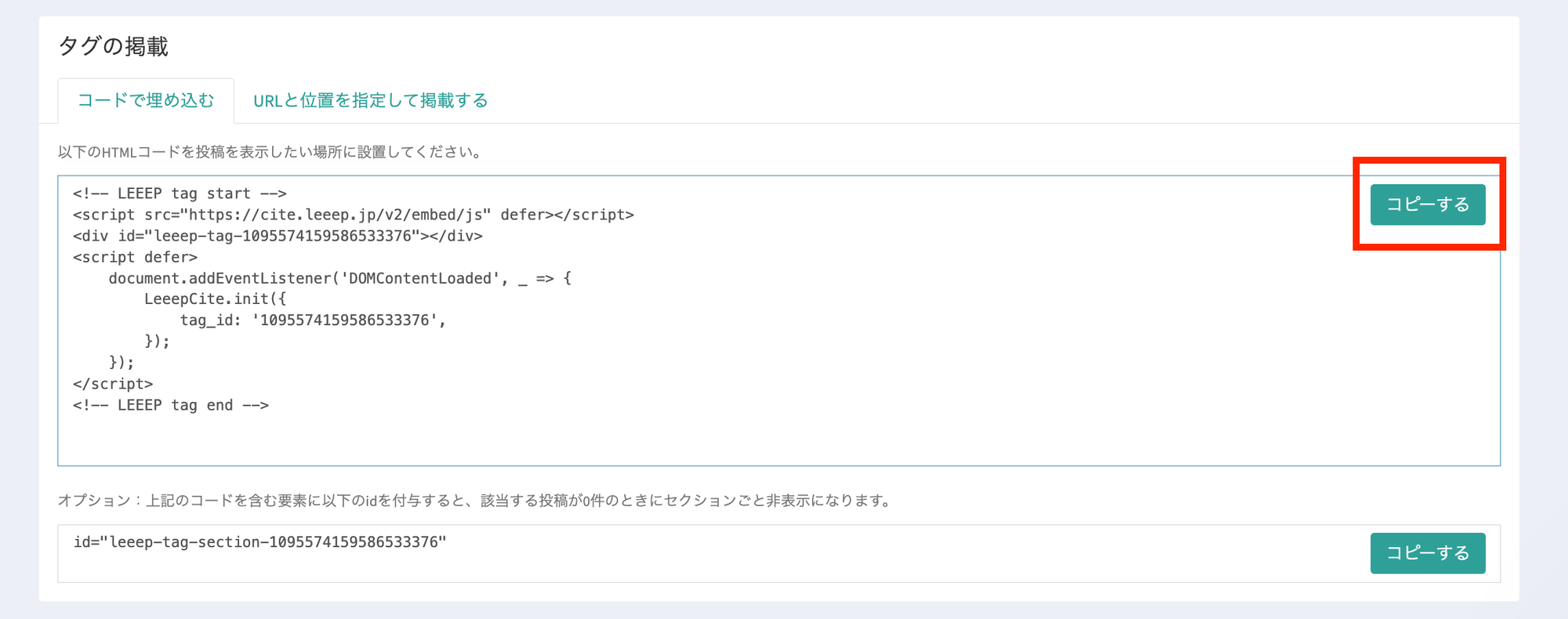Copy the leeep-tag-section id with its コピーする button

pyautogui.click(x=1427, y=553)
